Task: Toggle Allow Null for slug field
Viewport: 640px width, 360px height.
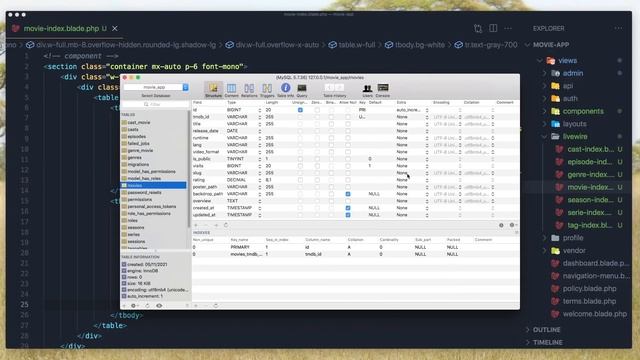Action: [x=348, y=173]
